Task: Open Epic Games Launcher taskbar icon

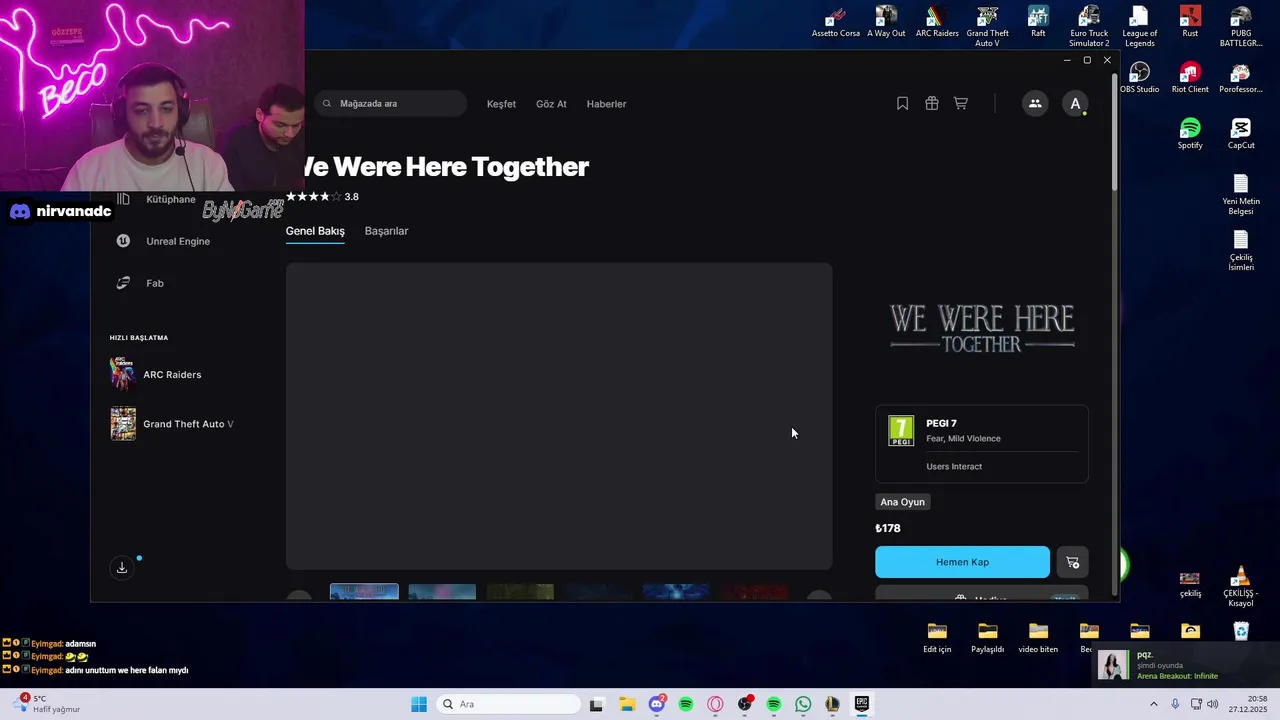Action: pyautogui.click(x=861, y=704)
